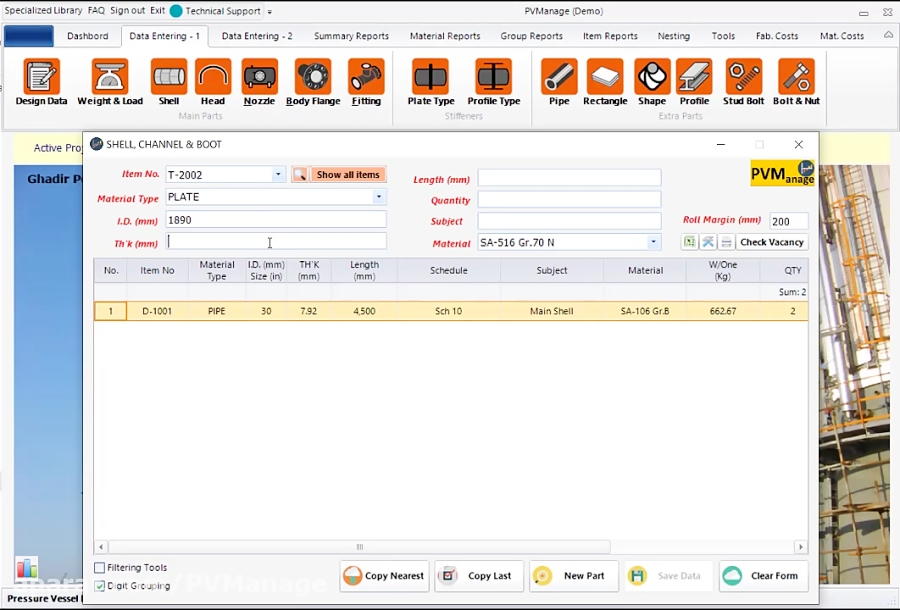Open the Nozzle data entry
This screenshot has width=900, height=610.
(x=259, y=82)
